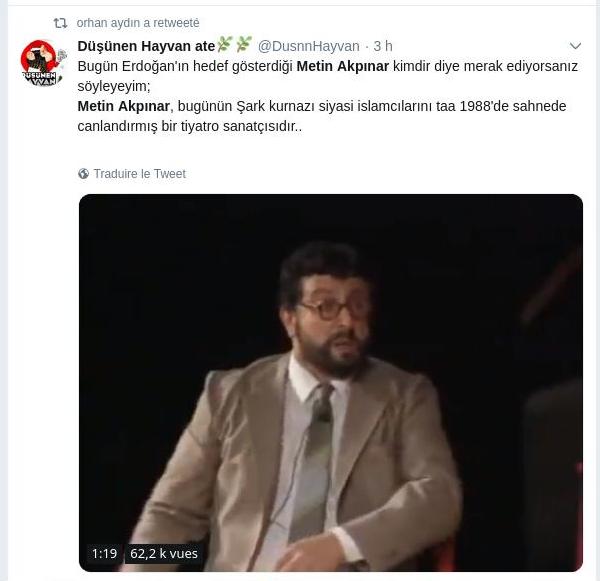
Task: Click the second green leaf emoji before the handle
Action: click(x=243, y=44)
